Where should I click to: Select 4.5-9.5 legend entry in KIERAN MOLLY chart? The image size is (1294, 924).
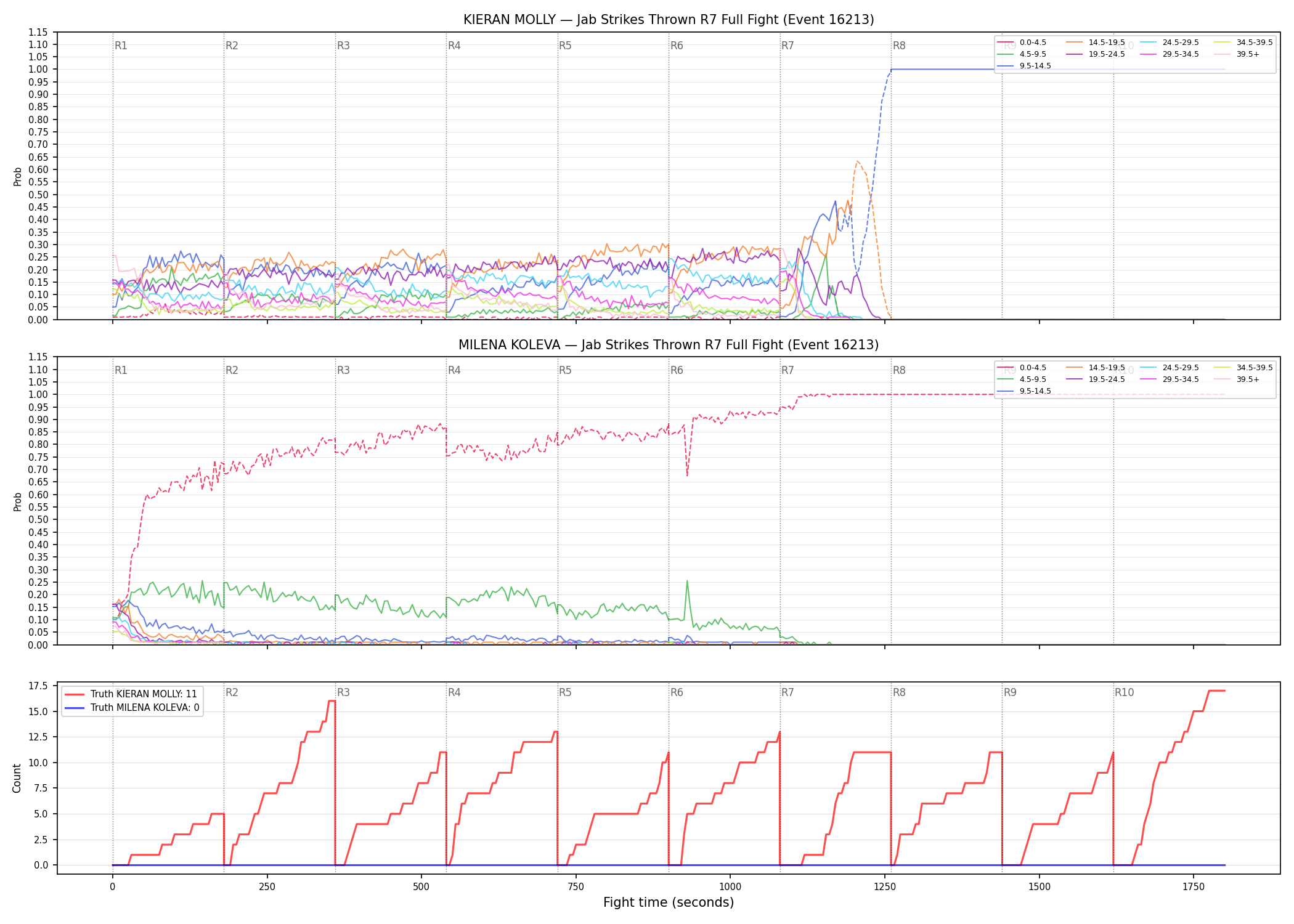coord(1022,54)
